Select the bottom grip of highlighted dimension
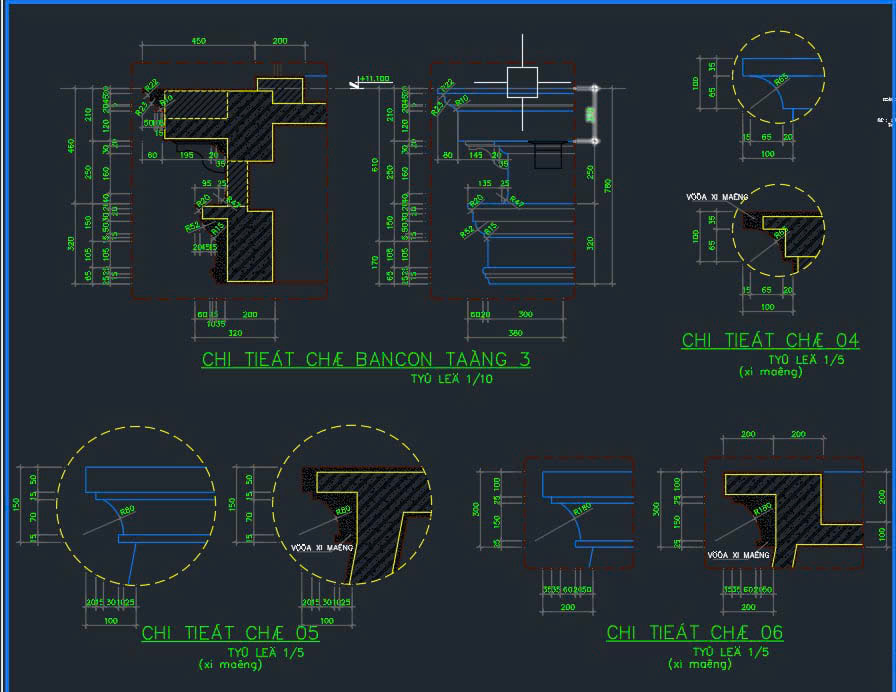Viewport: 896px width, 692px height. coord(595,141)
